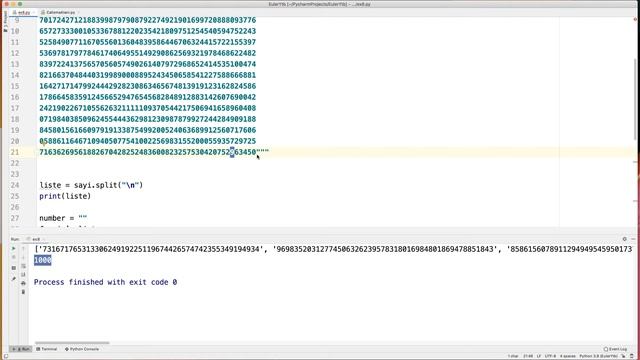Click the 4 spaces indent selector
The height and width of the screenshot is (360, 640).
[x=568, y=356]
